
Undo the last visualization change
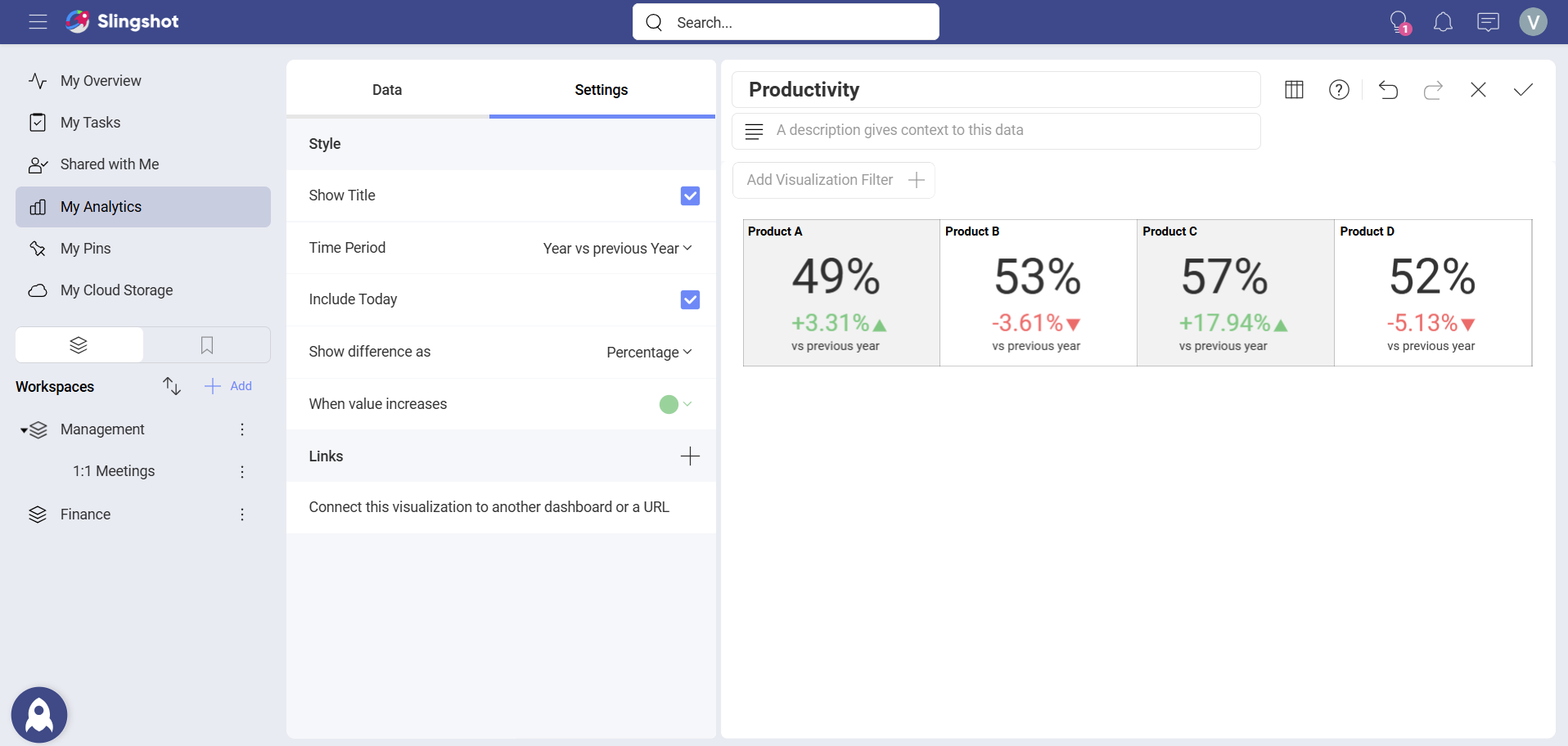[x=1389, y=90]
